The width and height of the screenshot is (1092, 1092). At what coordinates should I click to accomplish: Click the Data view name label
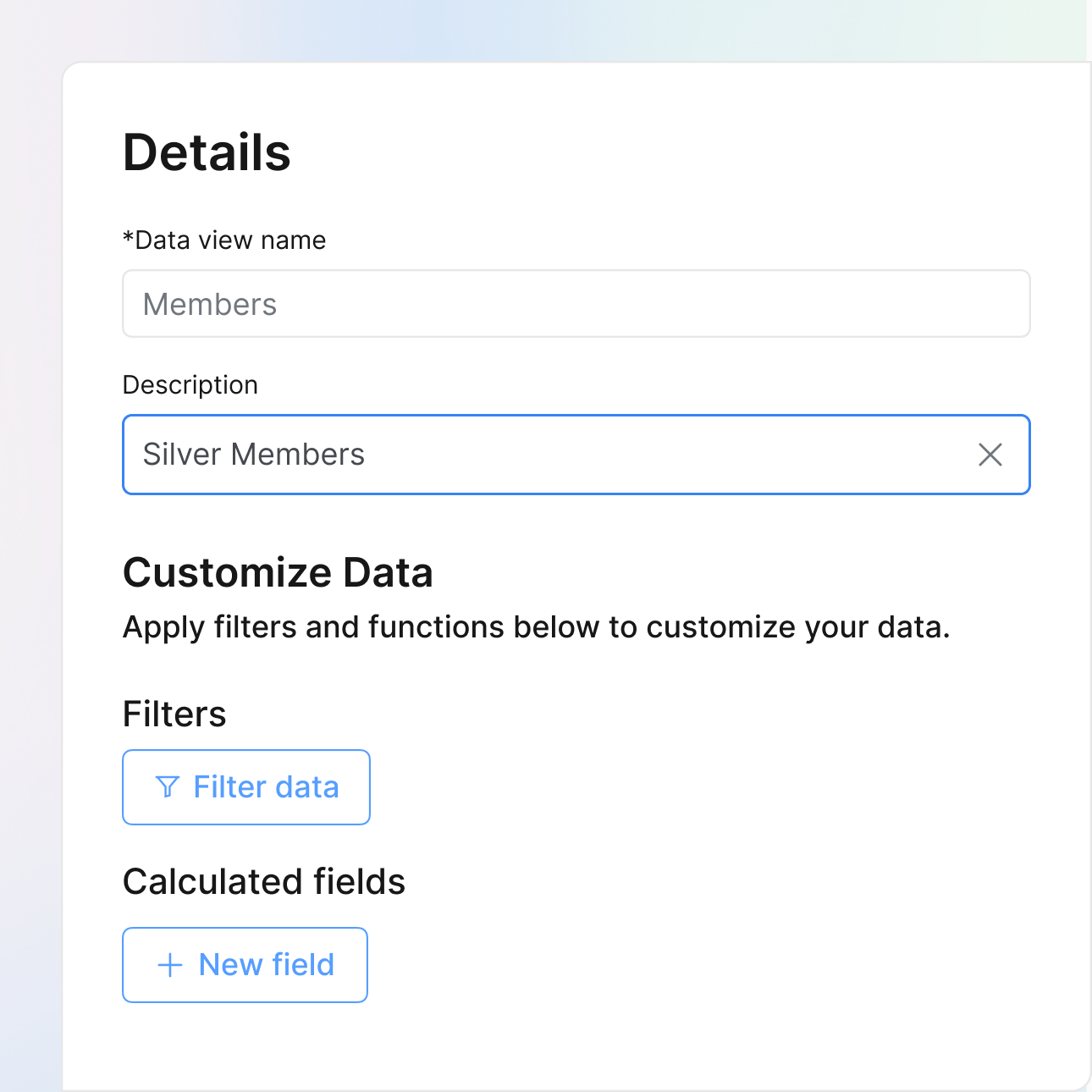click(224, 240)
